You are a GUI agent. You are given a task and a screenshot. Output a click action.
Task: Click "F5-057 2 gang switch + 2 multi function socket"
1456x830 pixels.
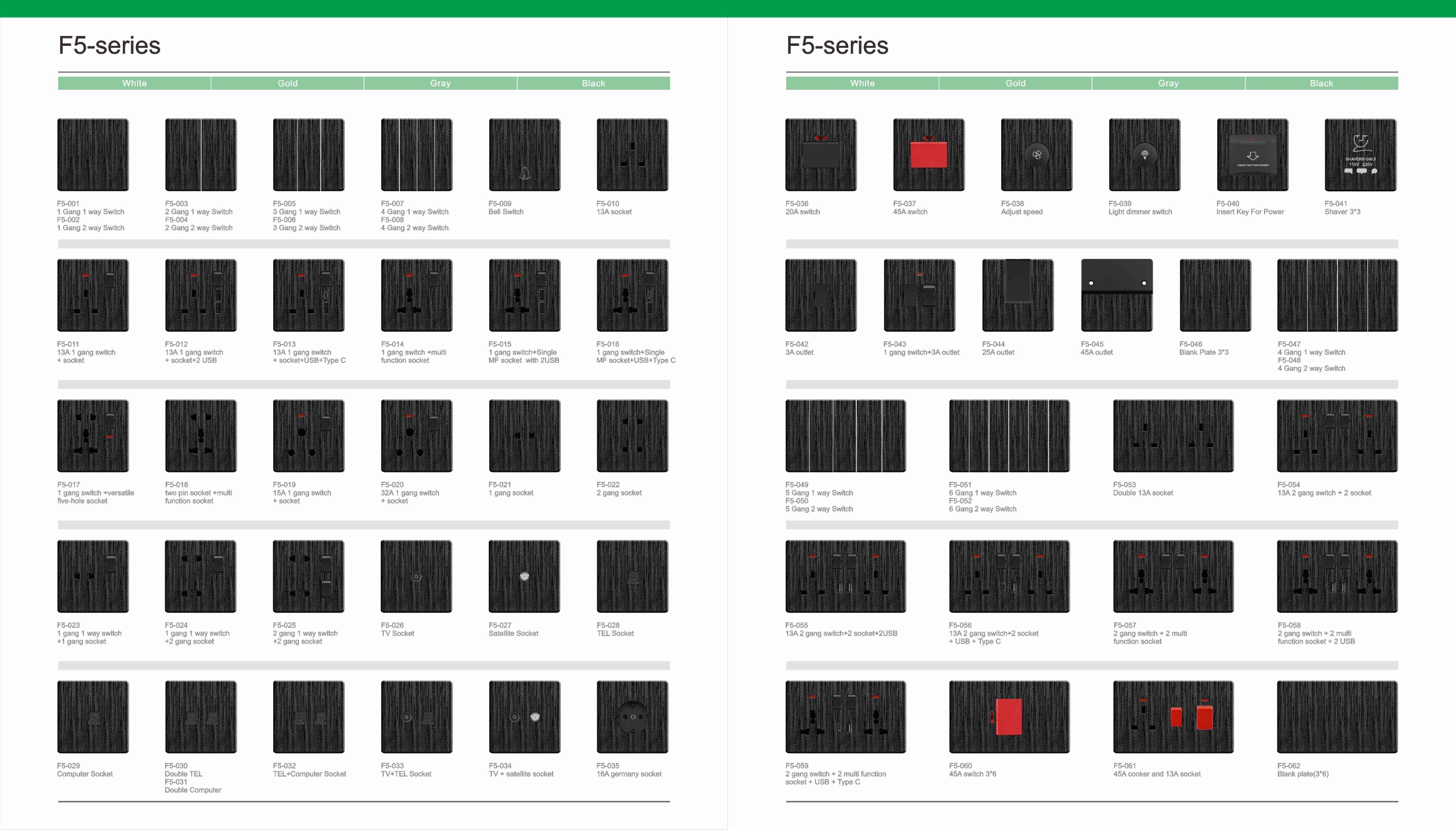point(1150,633)
